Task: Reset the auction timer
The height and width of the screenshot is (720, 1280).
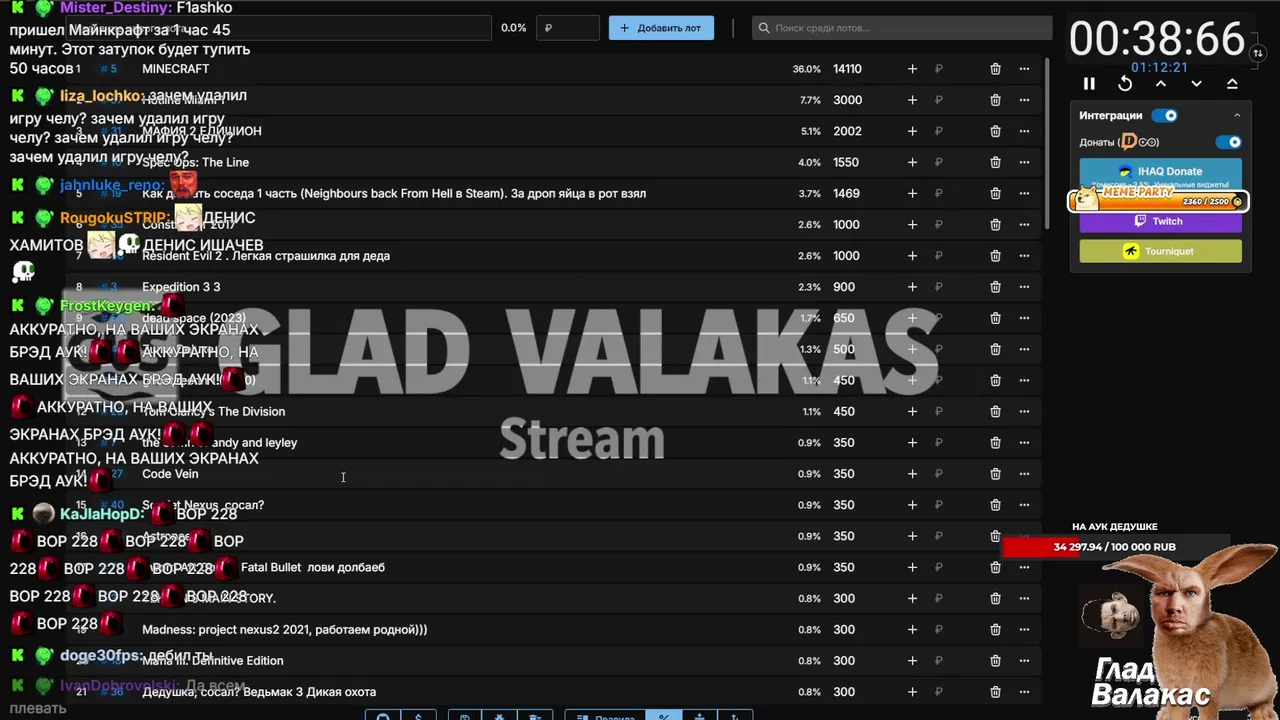Action: click(1125, 84)
